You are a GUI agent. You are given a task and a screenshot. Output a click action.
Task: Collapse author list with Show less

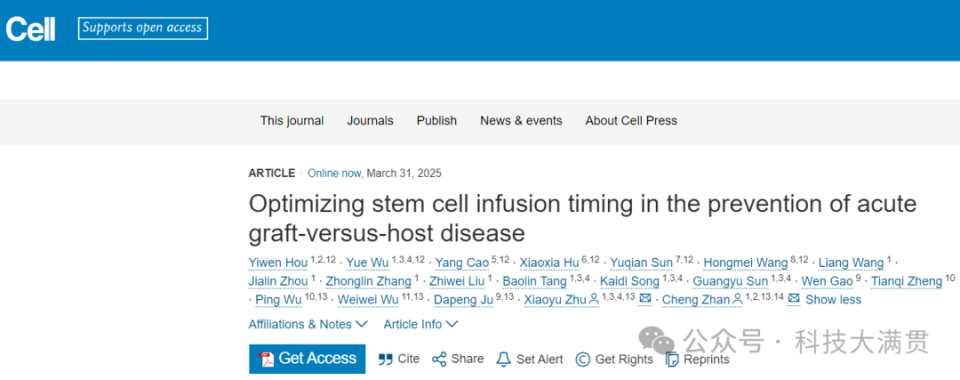point(833,300)
